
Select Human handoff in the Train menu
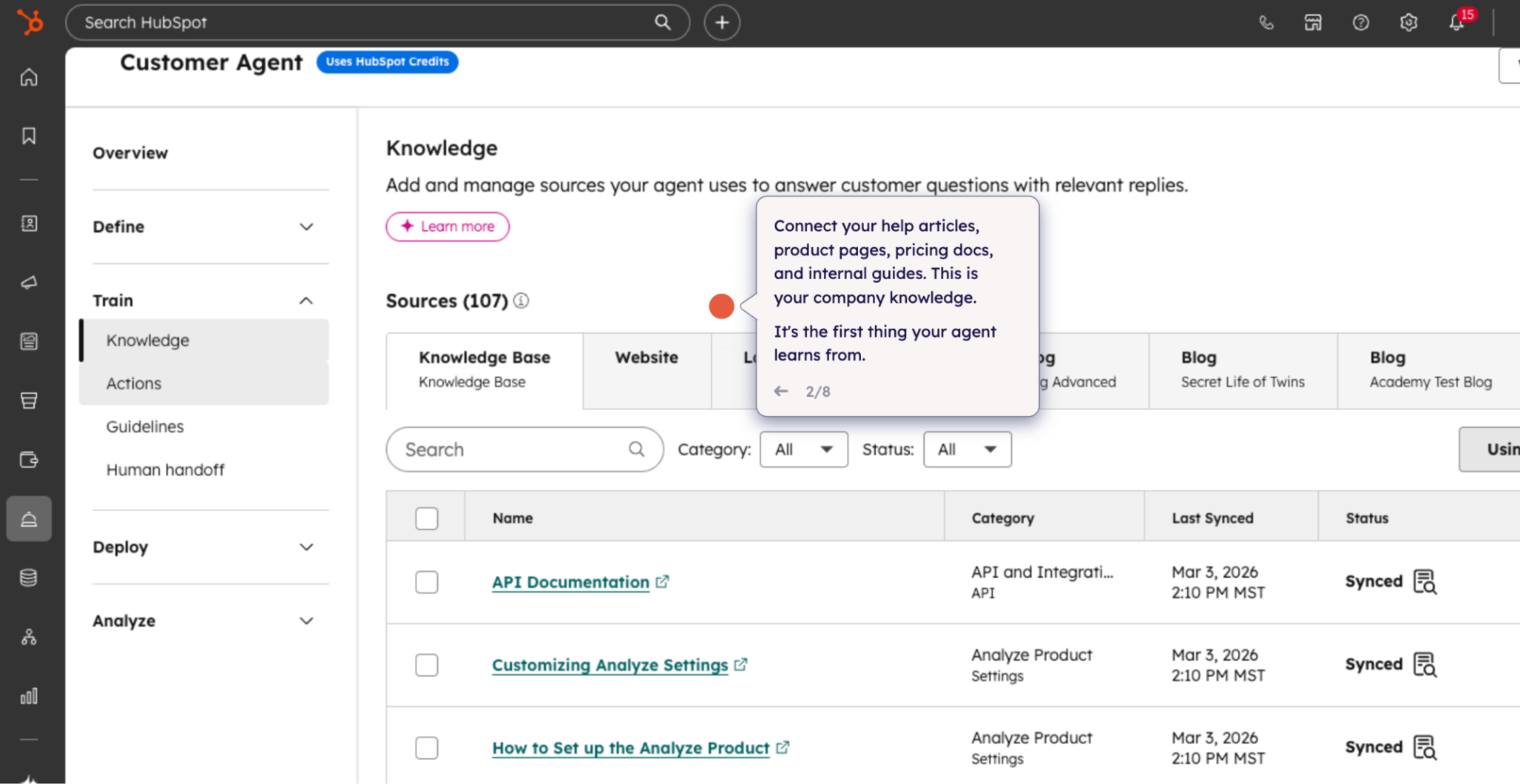[x=166, y=470]
